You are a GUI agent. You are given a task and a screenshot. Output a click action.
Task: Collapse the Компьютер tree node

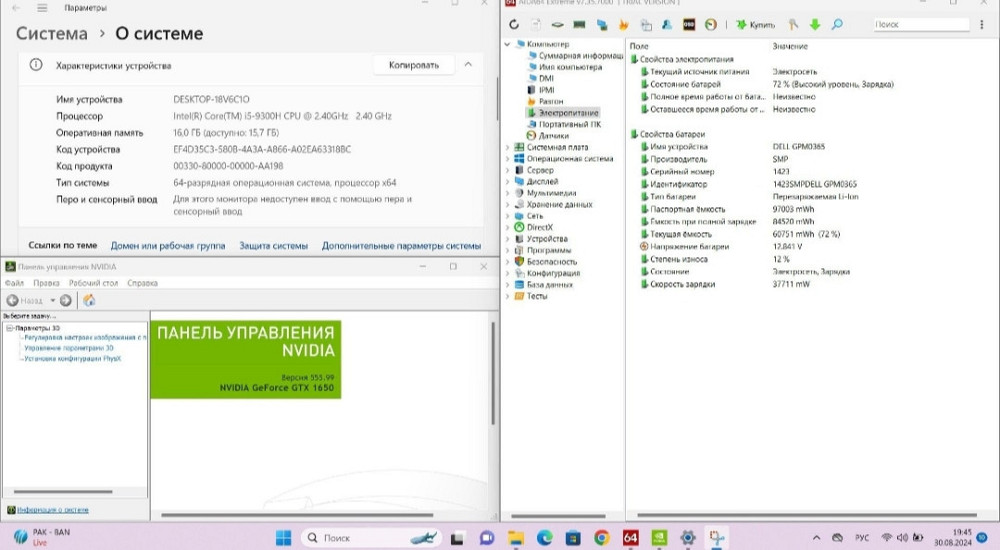(x=508, y=45)
